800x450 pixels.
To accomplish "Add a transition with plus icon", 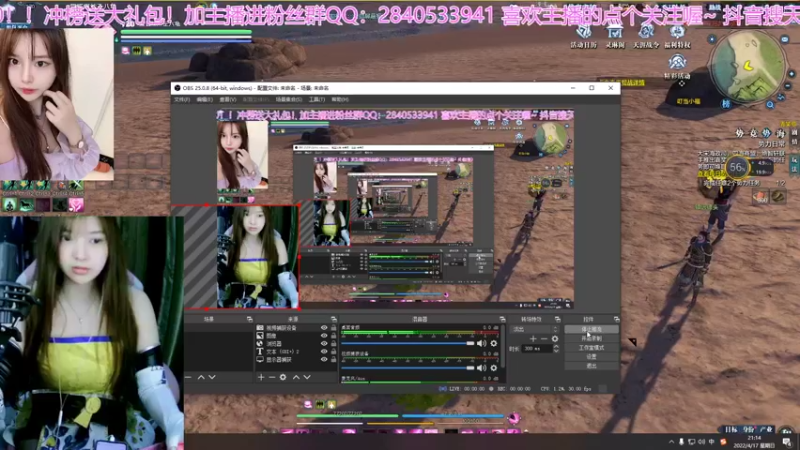I will (533, 339).
